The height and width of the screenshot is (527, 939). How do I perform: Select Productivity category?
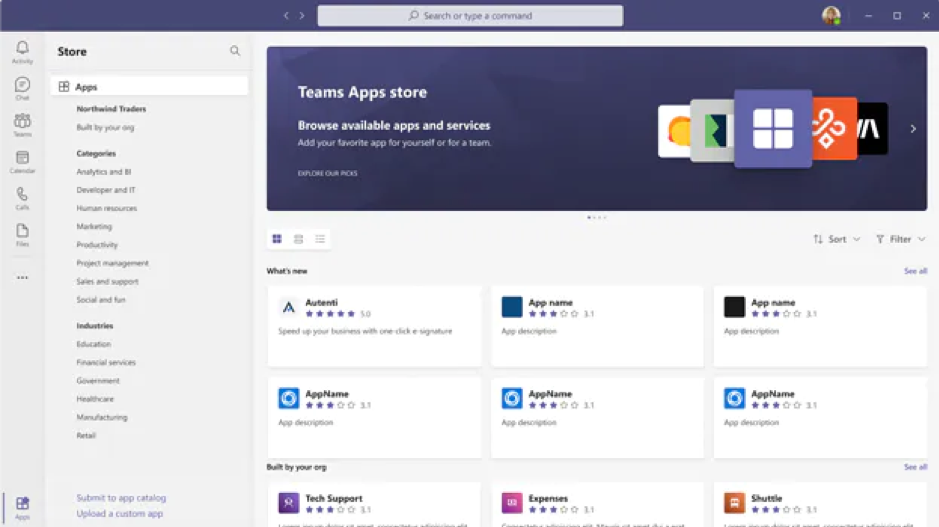point(97,244)
